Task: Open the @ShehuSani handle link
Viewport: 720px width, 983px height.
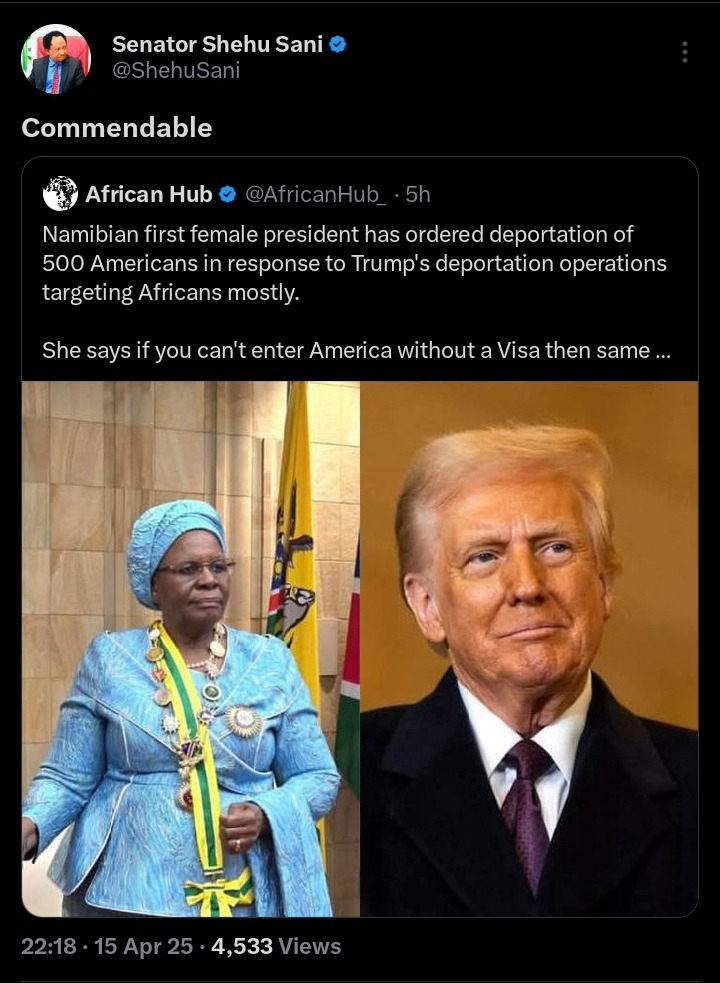Action: click(176, 70)
